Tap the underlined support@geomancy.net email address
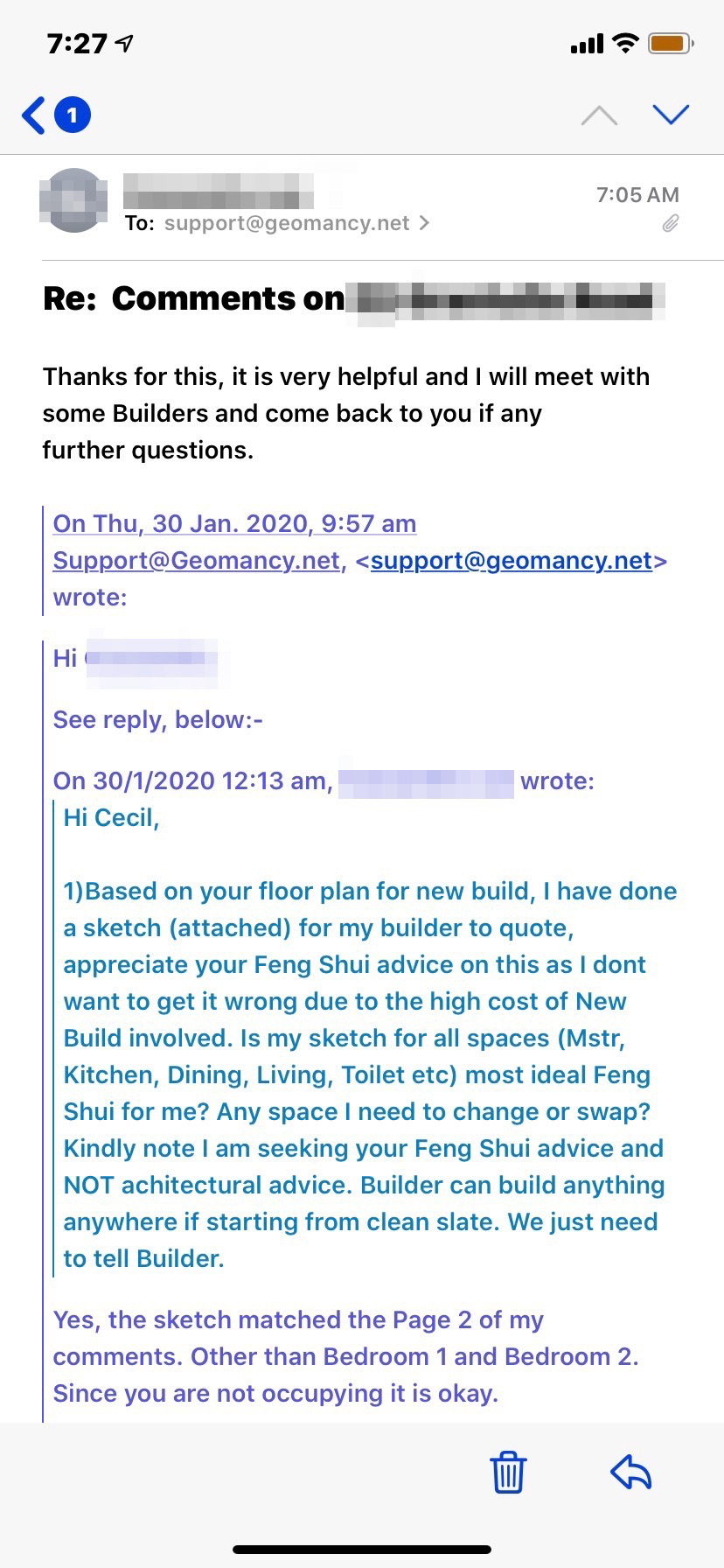The width and height of the screenshot is (724, 1568). [x=512, y=560]
